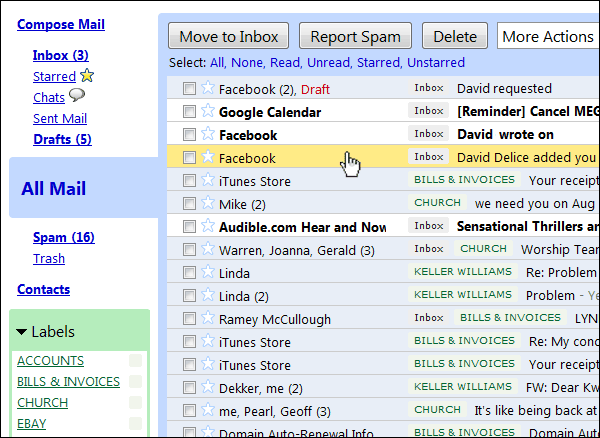The height and width of the screenshot is (438, 600).
Task: Go to the Starred folder
Action: pyautogui.click(x=54, y=77)
